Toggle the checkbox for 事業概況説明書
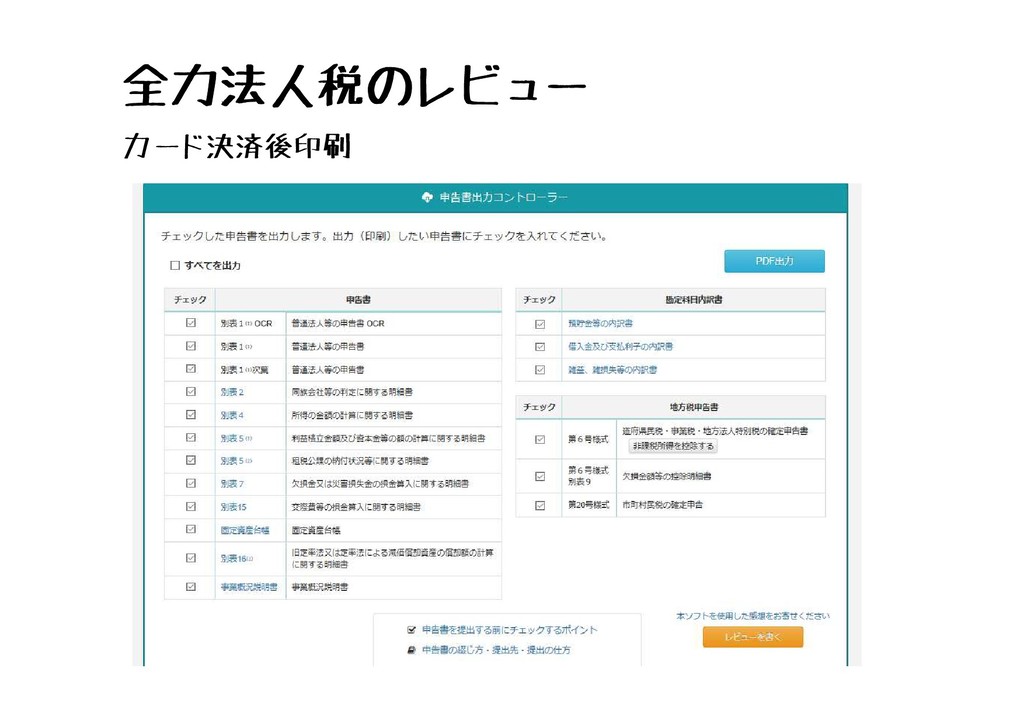The image size is (1024, 724). 191,587
